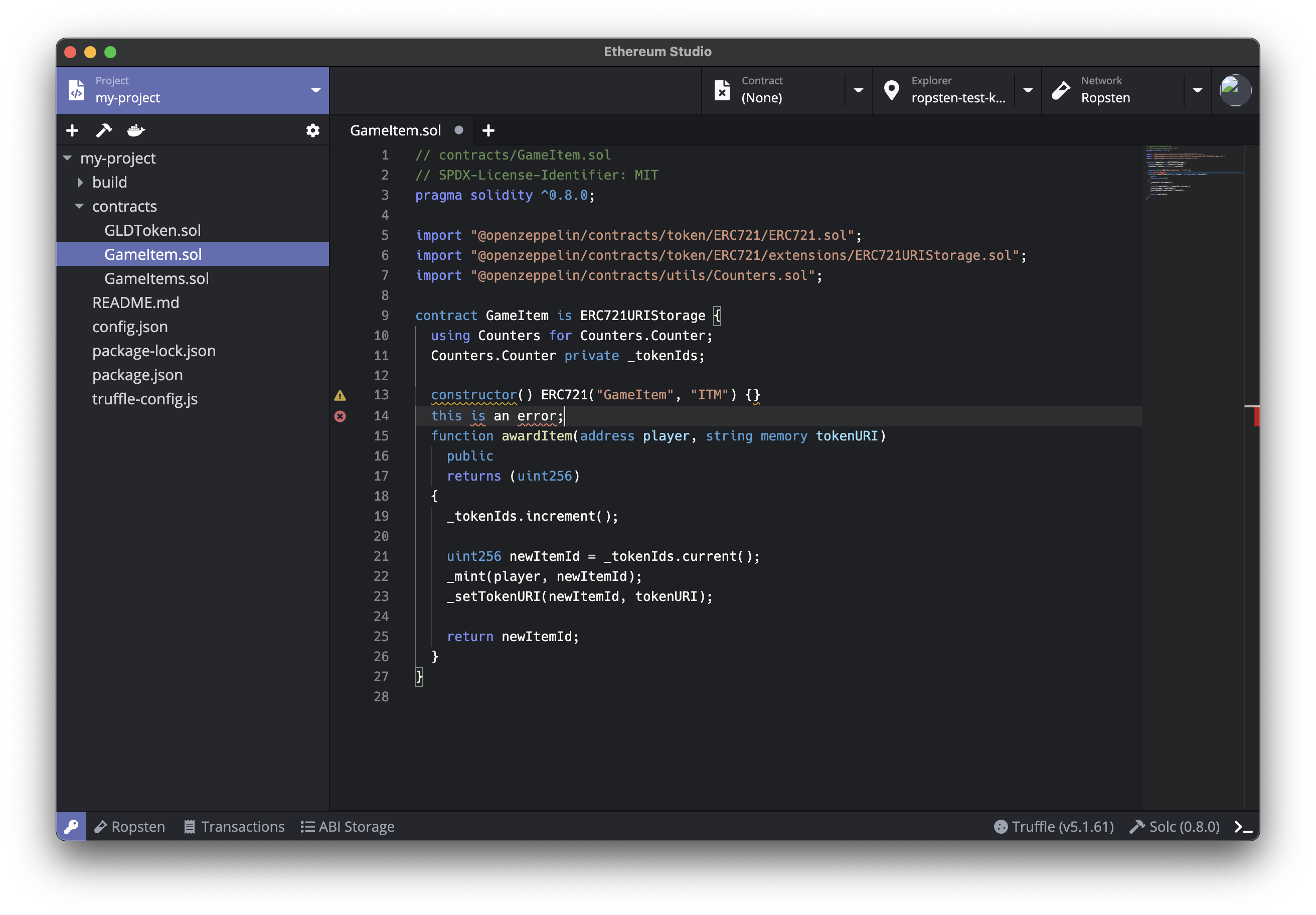Click the user avatar in top right
The image size is (1316, 915).
(1235, 90)
